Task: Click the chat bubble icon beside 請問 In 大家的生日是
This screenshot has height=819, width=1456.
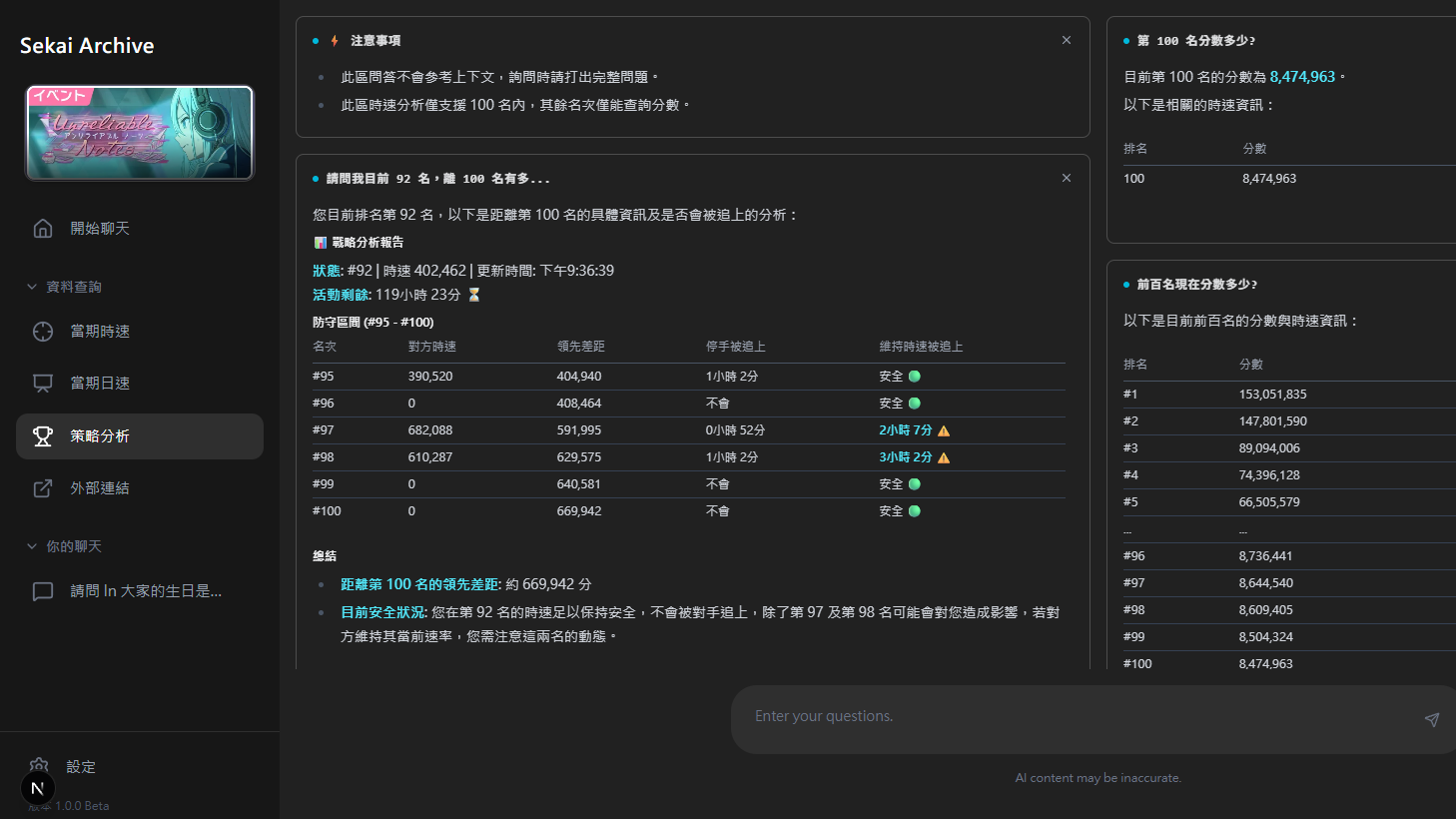Action: pos(43,591)
